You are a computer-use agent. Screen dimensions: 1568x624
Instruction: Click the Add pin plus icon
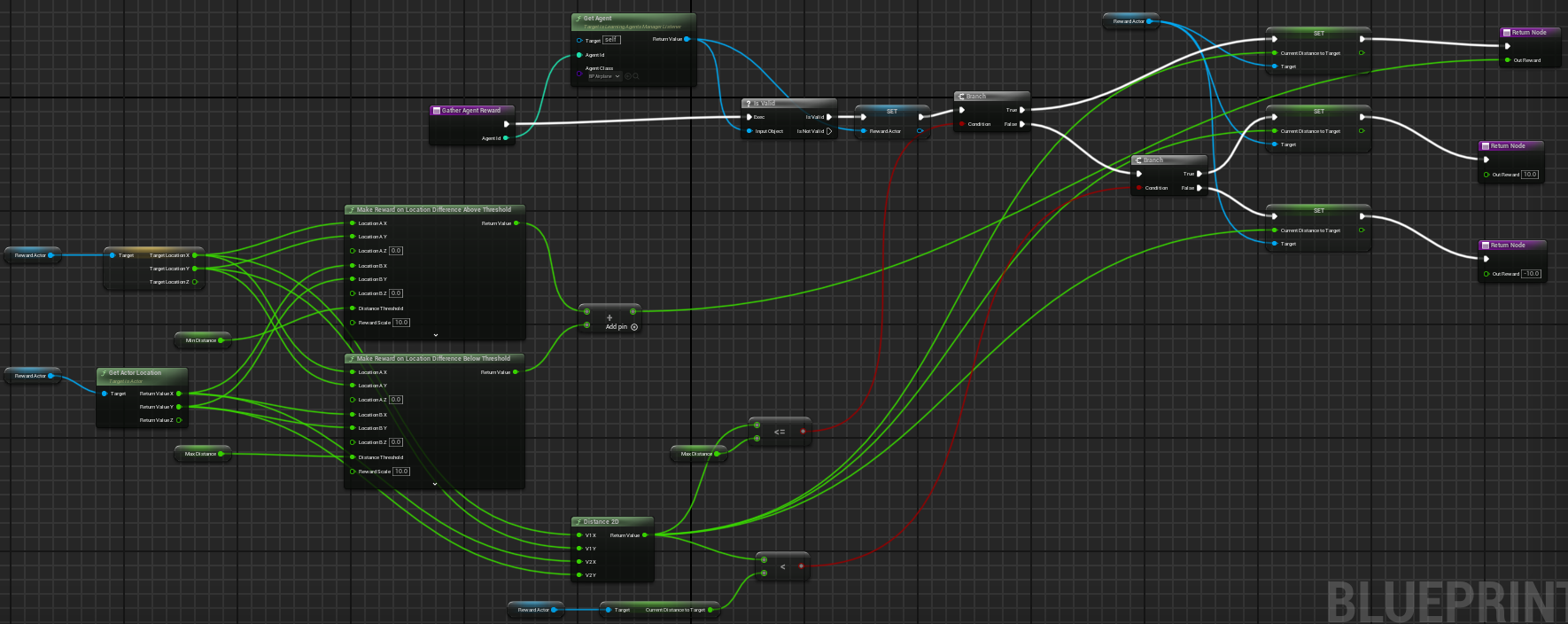click(x=633, y=327)
